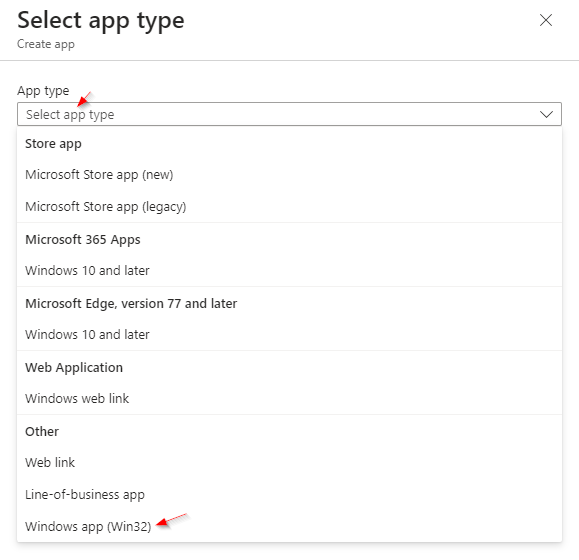Click the Microsoft 365 Apps group header
Screen dimensions: 579x560
tap(83, 240)
